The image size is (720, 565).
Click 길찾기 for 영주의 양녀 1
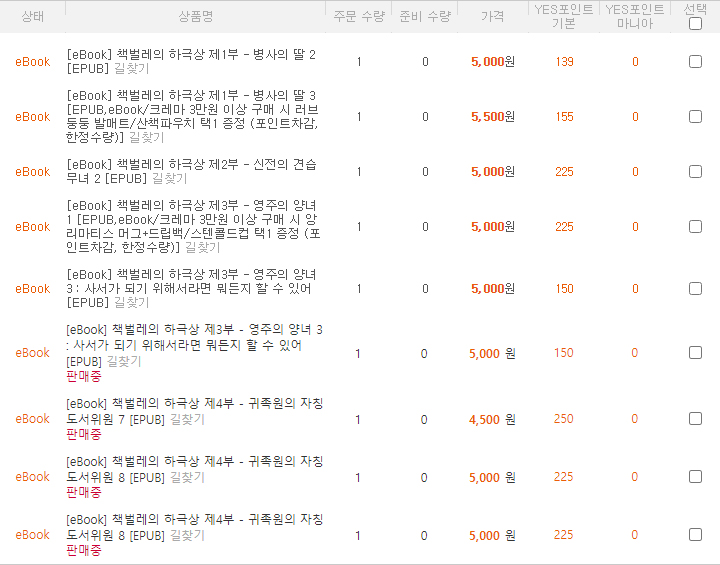(x=202, y=248)
